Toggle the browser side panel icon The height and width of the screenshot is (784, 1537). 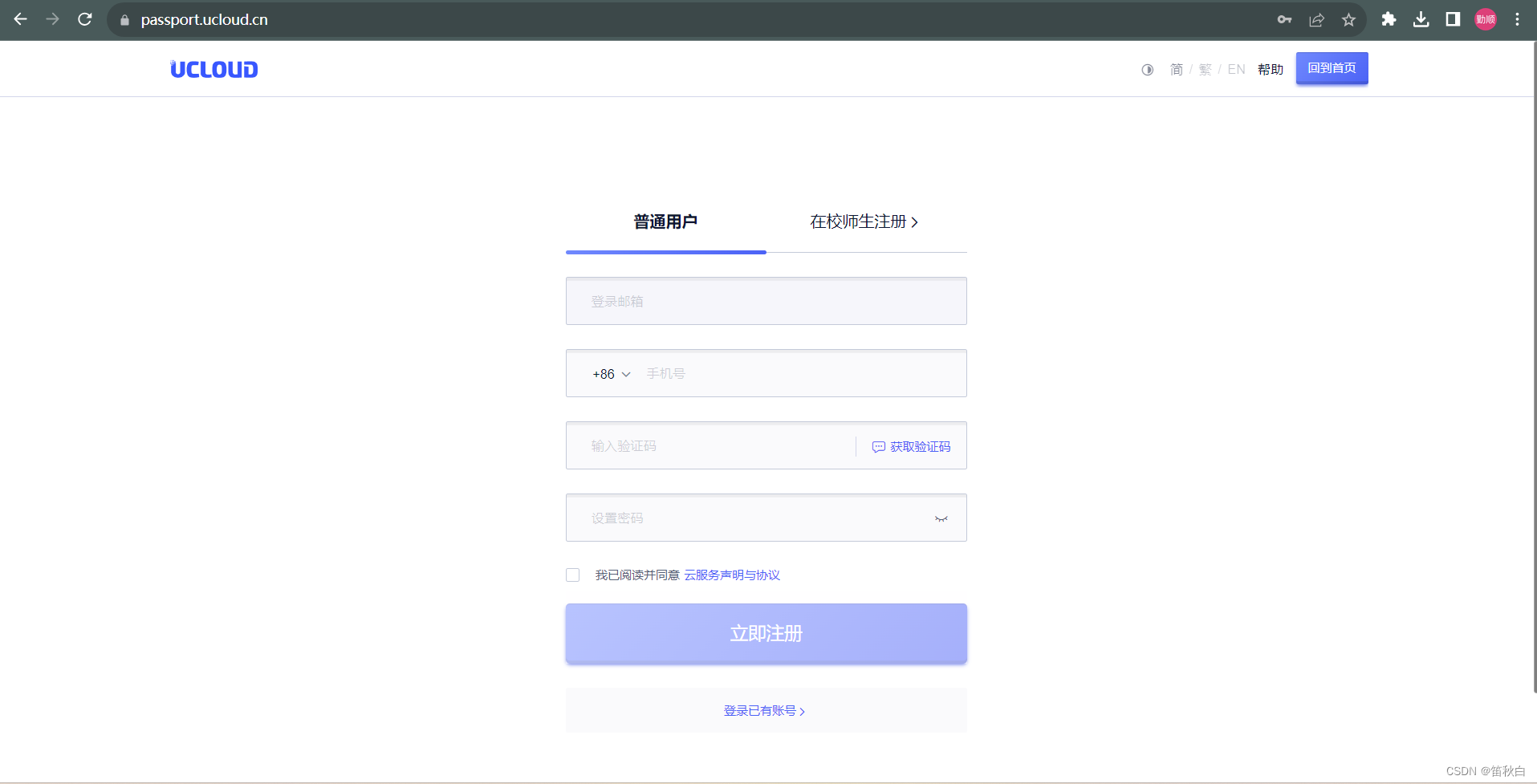[x=1453, y=19]
